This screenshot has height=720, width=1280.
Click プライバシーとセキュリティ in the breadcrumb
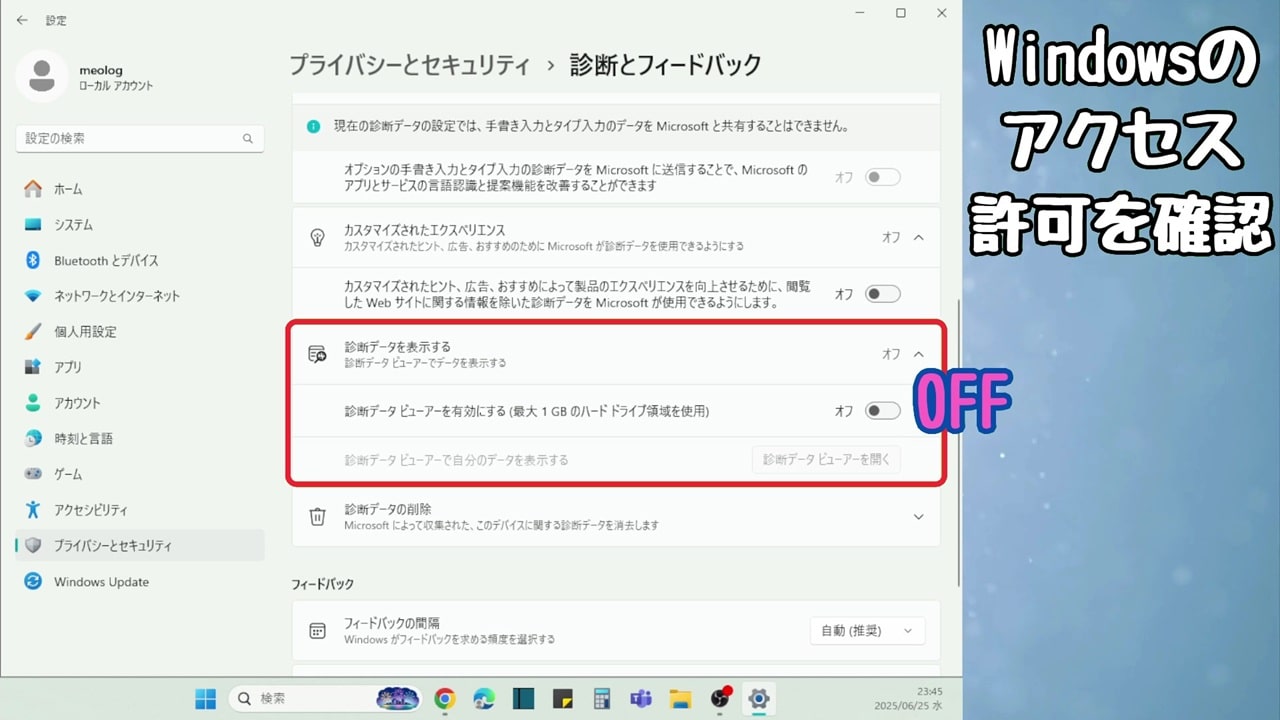410,65
